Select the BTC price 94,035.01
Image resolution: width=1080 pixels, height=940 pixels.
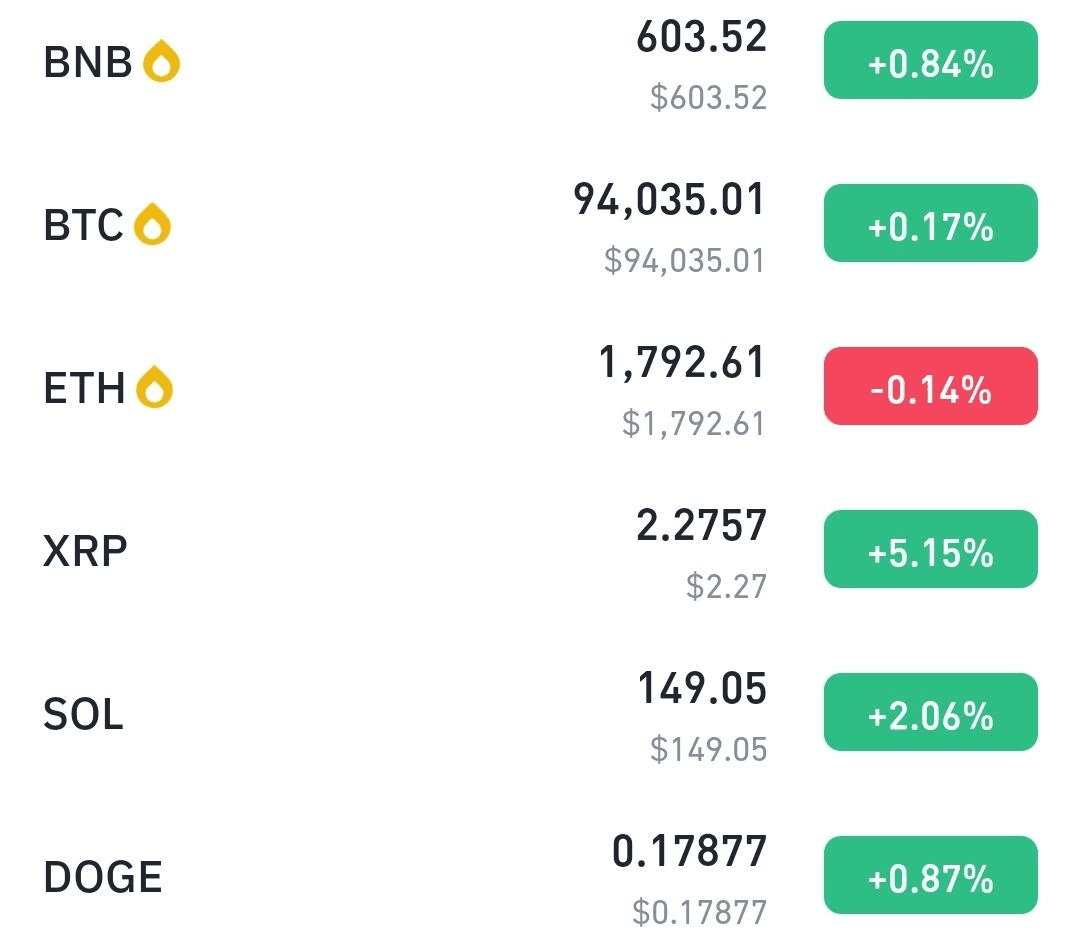coord(669,200)
